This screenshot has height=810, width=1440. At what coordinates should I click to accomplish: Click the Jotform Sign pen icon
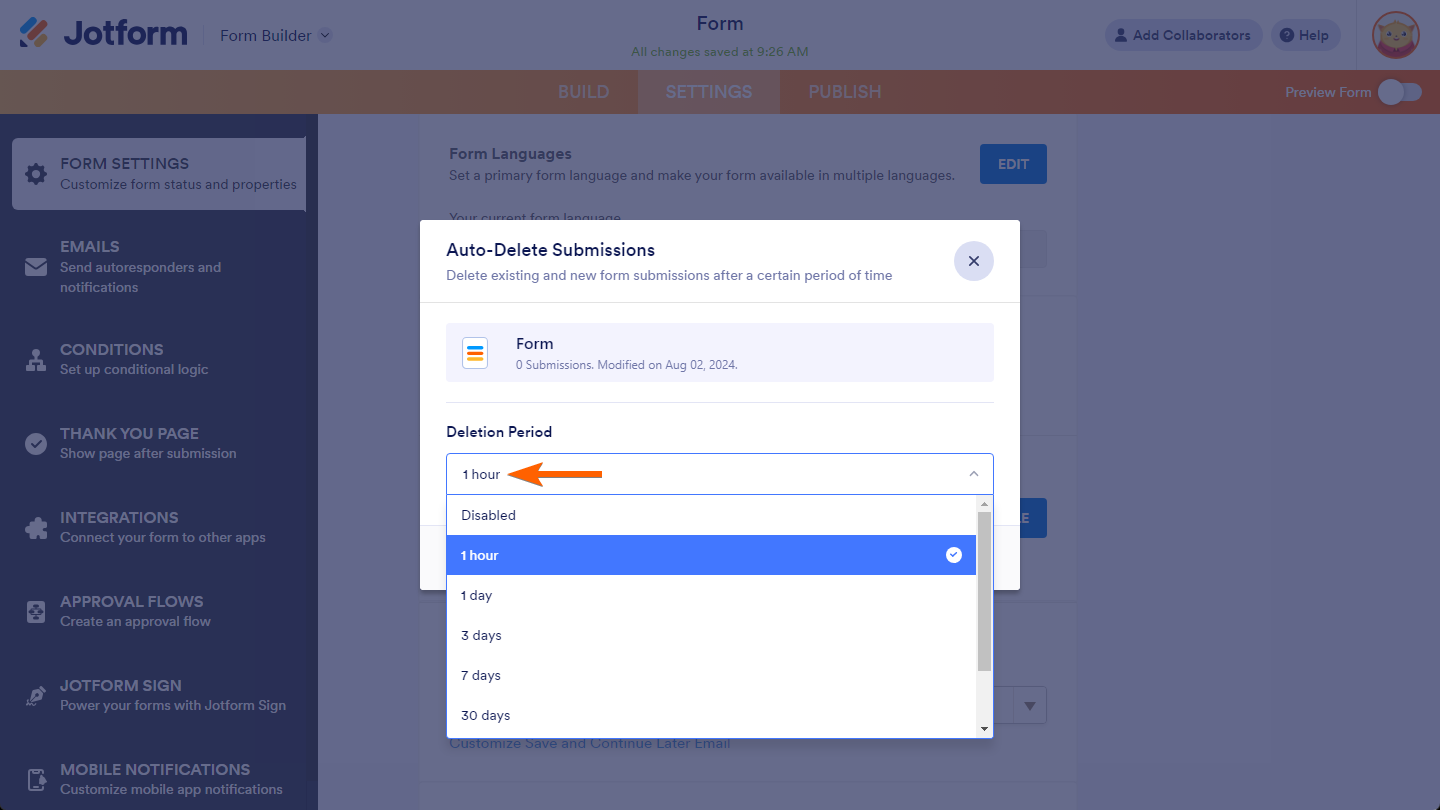point(36,696)
